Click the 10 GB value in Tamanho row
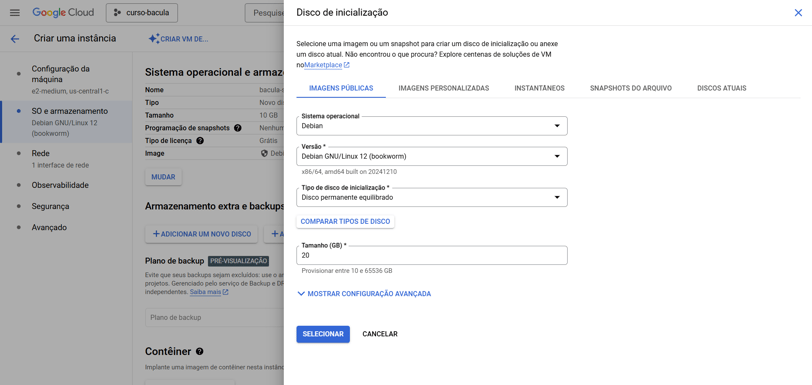Screen dimensions: 812x385 (269, 115)
